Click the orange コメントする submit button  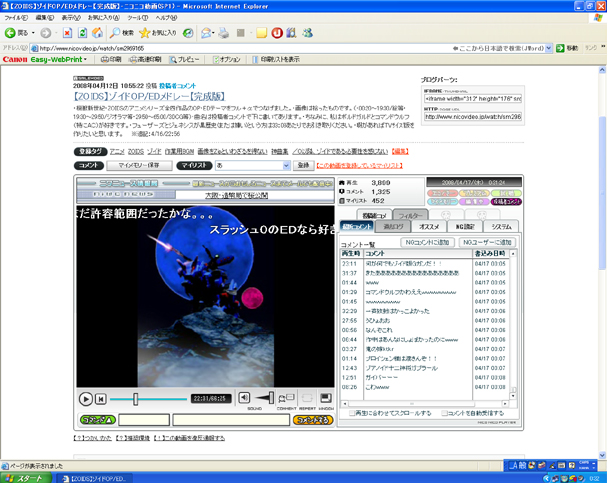click(313, 420)
